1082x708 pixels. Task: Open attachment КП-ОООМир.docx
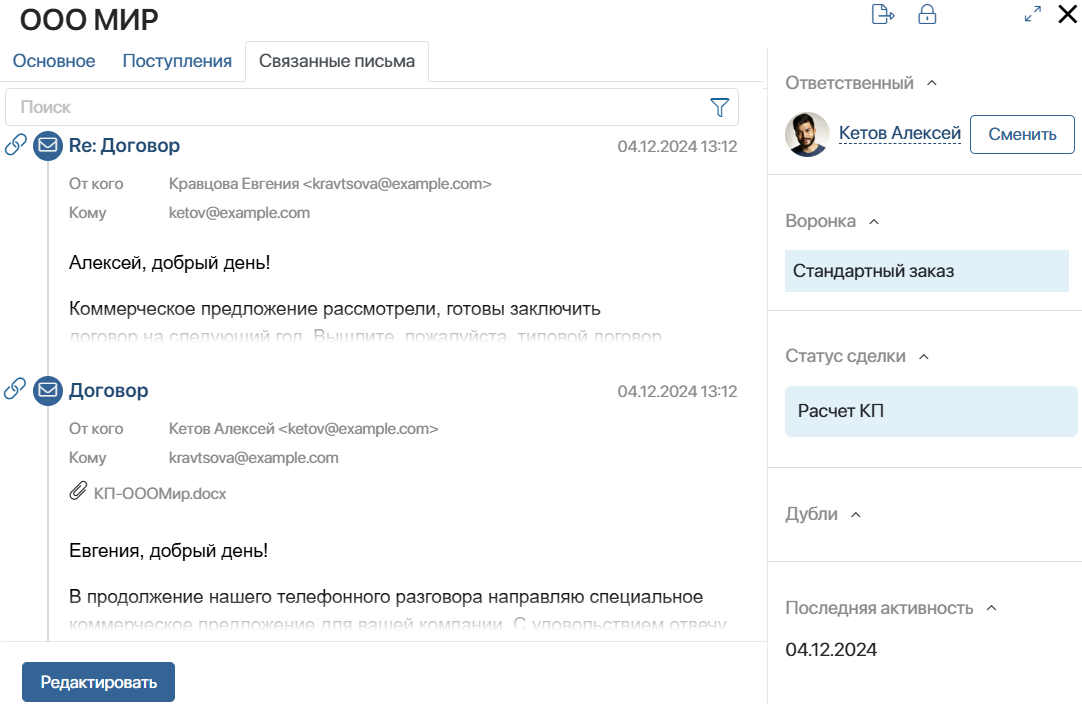click(x=160, y=493)
